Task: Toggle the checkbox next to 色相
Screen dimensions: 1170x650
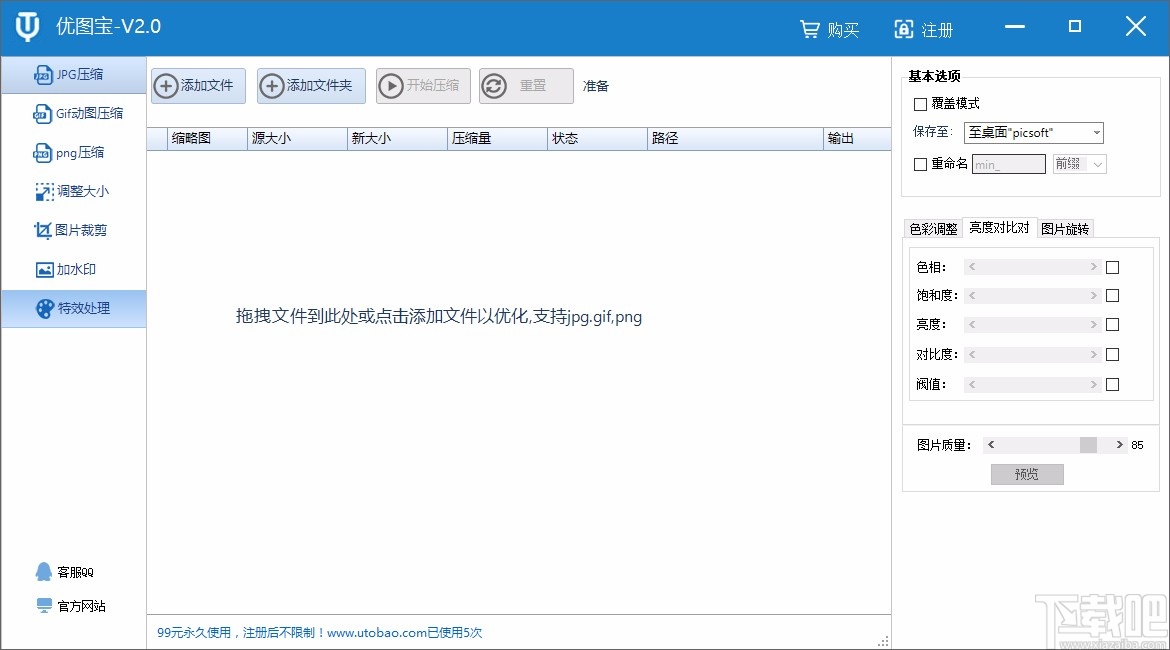Action: 1110,266
